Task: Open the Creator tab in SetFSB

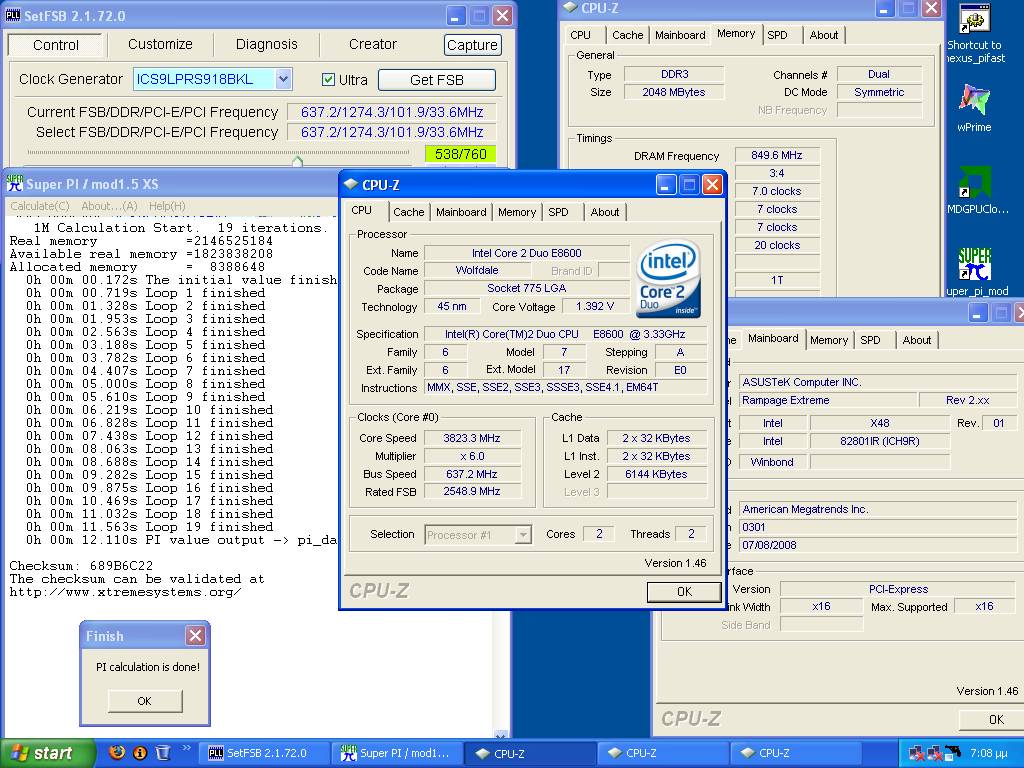Action: [x=372, y=44]
